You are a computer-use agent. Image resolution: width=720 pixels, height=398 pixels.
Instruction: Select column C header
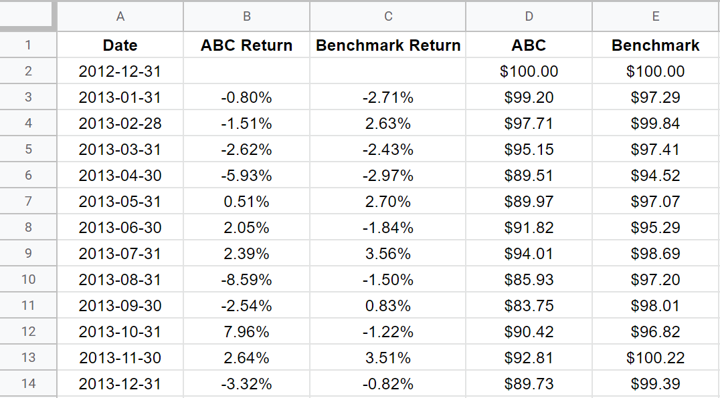click(x=388, y=17)
